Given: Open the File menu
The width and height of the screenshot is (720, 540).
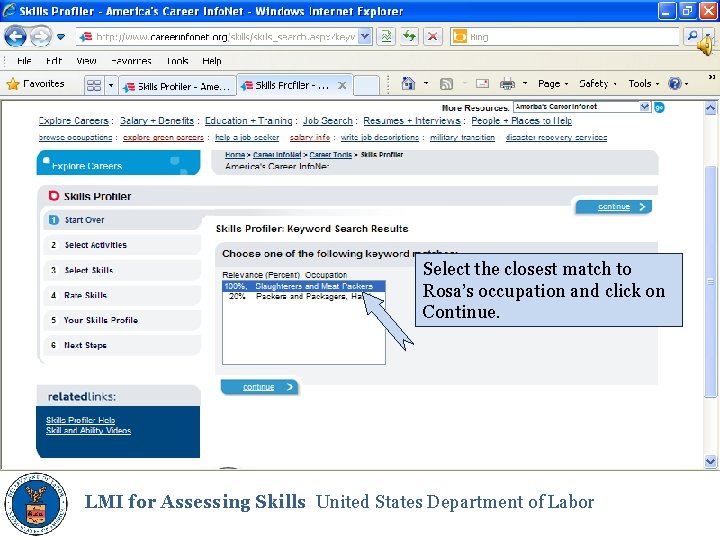Looking at the screenshot, I should pos(24,61).
